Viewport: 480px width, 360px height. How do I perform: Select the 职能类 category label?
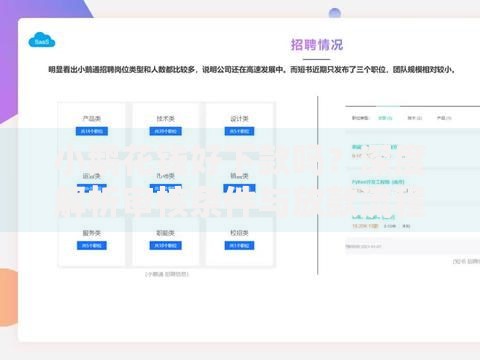pyautogui.click(x=165, y=233)
